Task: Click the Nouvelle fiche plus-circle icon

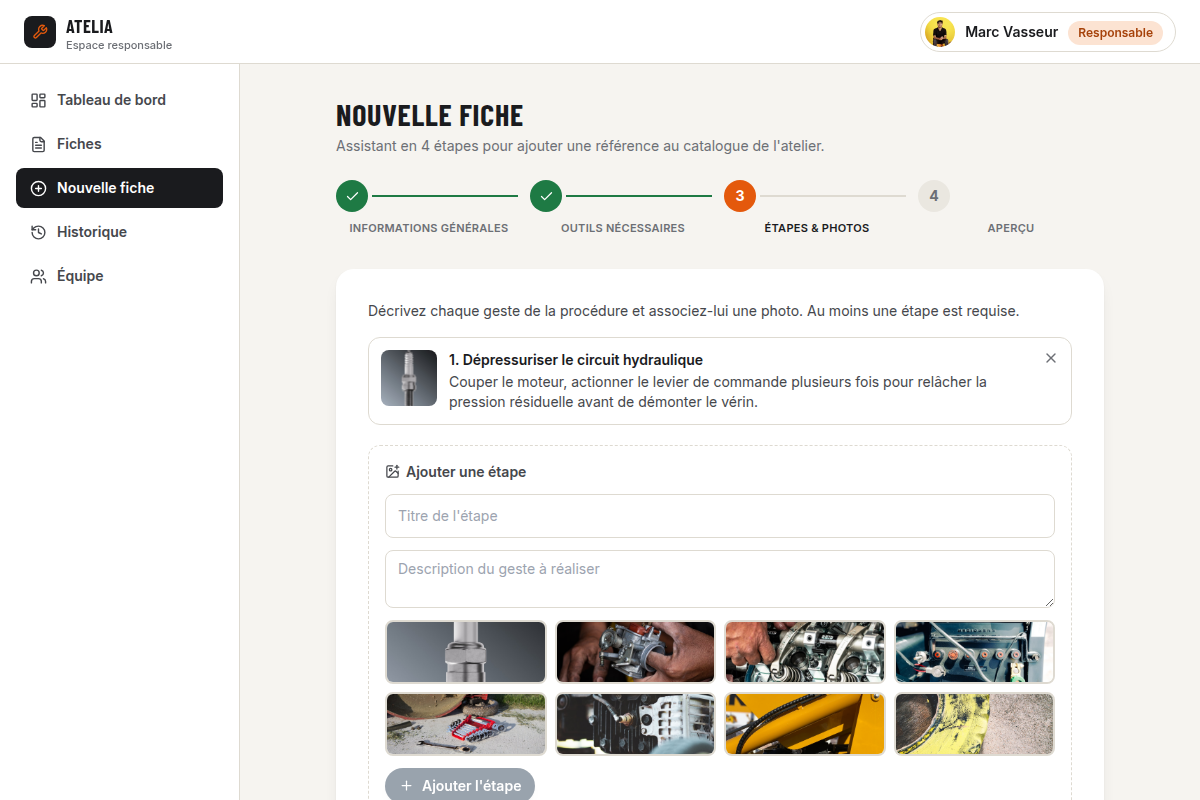Action: tap(38, 188)
